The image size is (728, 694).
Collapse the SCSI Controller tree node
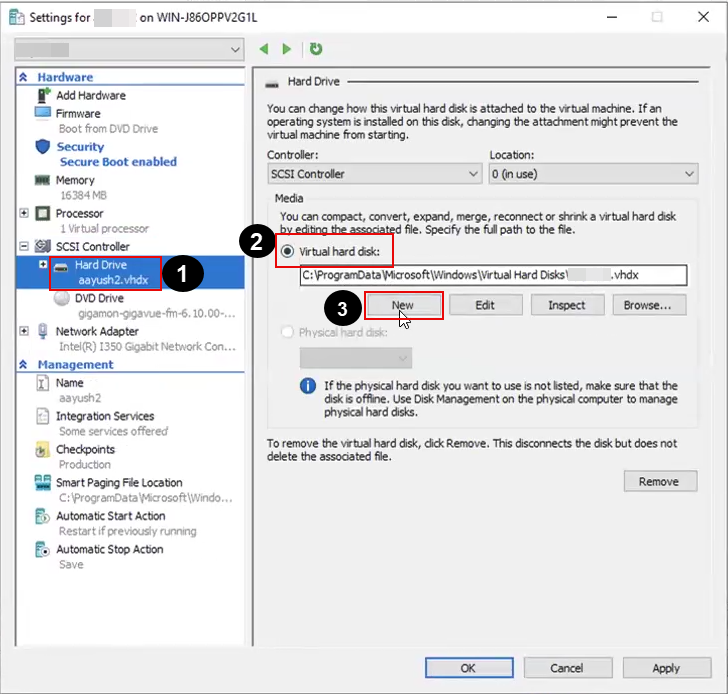[24, 246]
